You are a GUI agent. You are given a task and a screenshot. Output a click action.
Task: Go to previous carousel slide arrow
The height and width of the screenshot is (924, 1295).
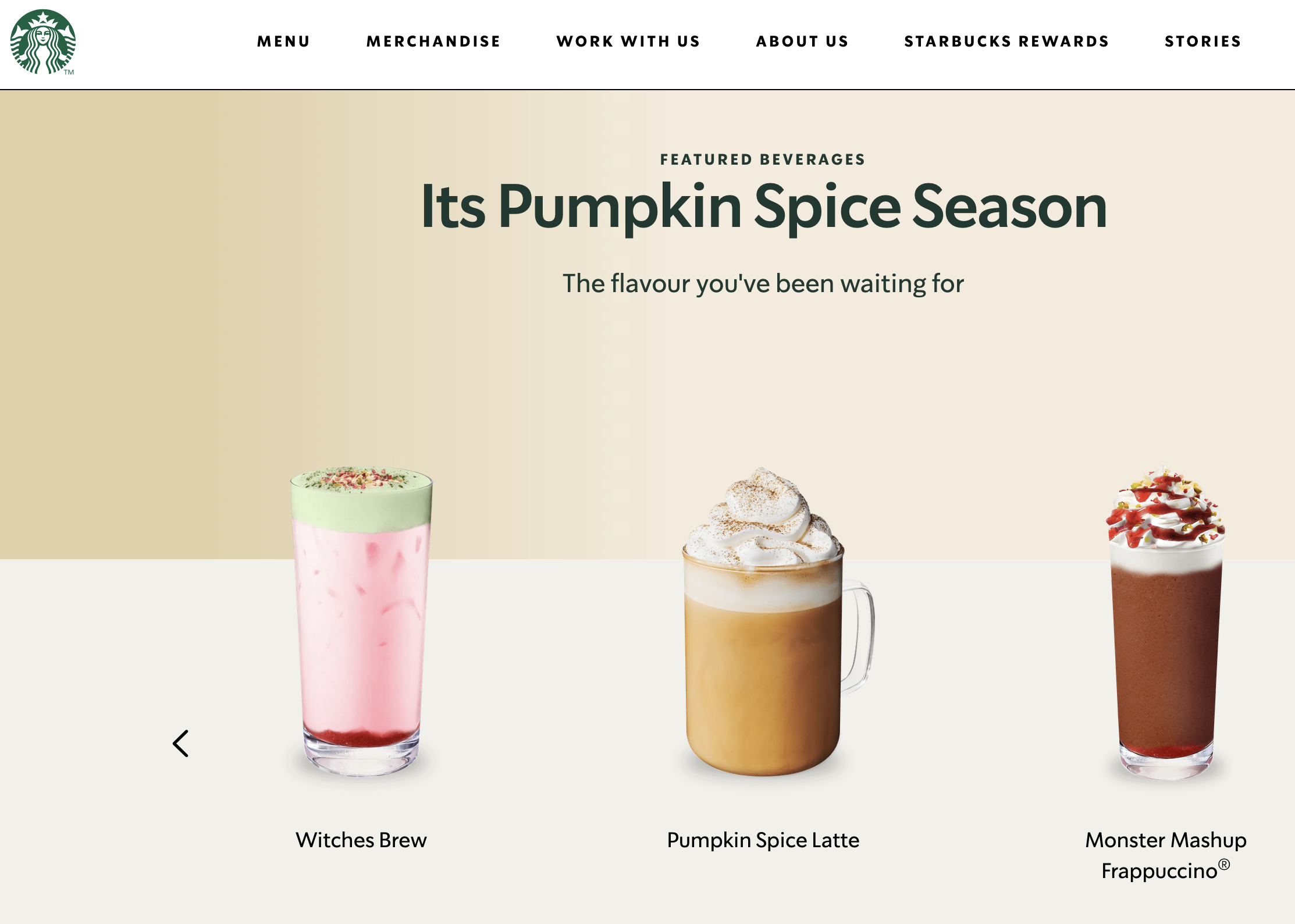[181, 743]
